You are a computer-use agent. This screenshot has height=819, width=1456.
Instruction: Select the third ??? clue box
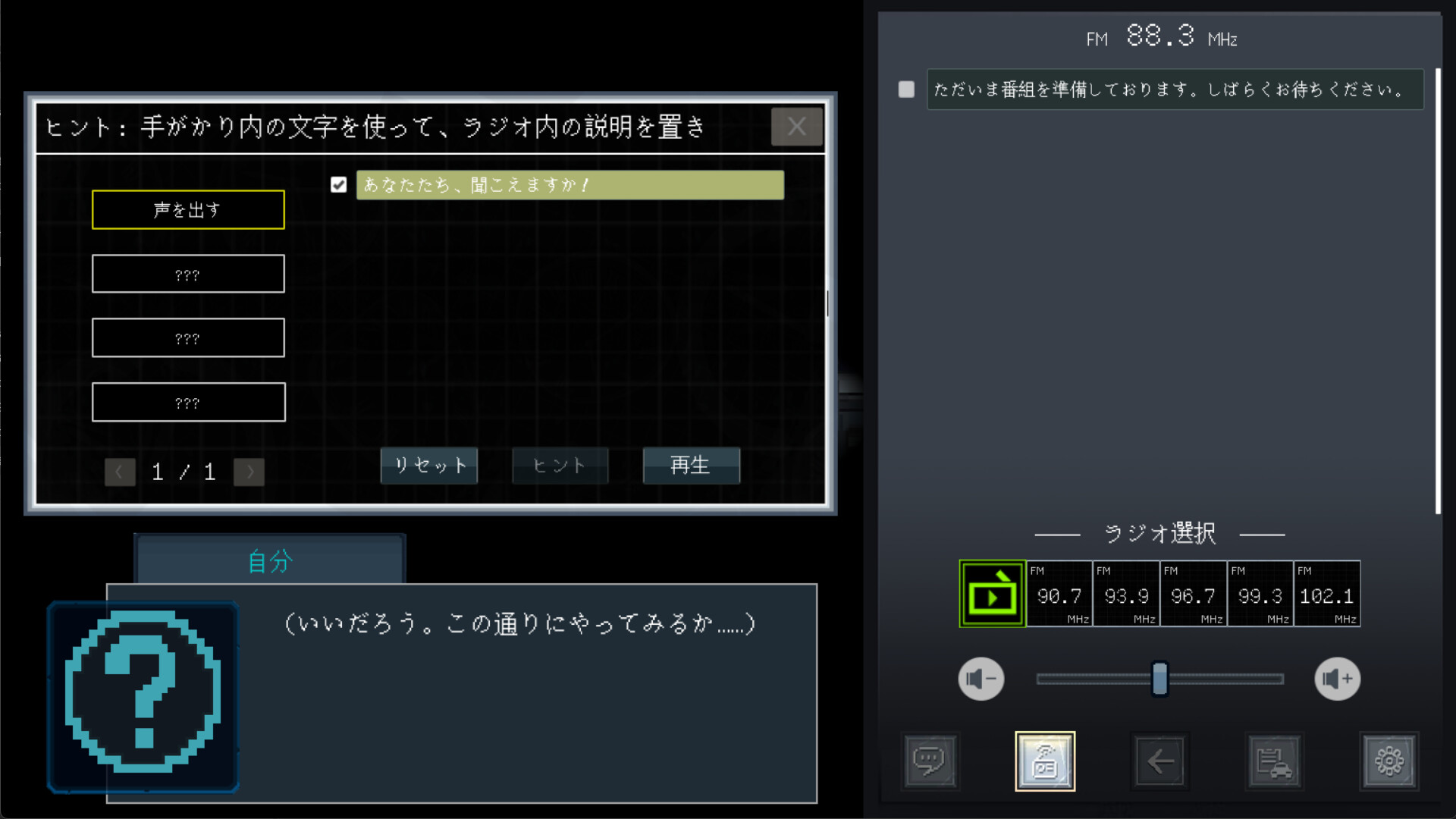coord(188,337)
